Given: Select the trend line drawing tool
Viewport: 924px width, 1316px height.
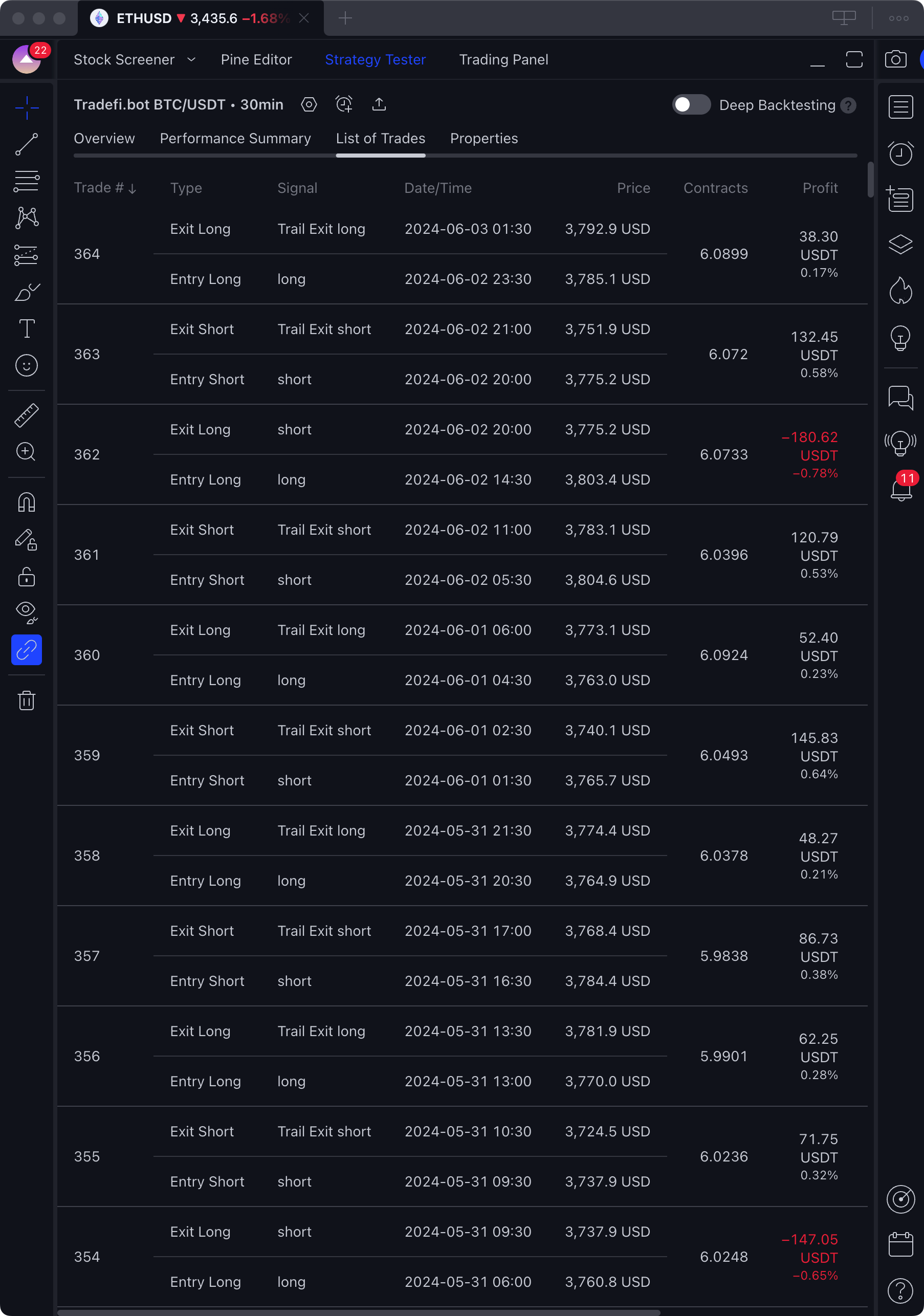Looking at the screenshot, I should pos(27,144).
